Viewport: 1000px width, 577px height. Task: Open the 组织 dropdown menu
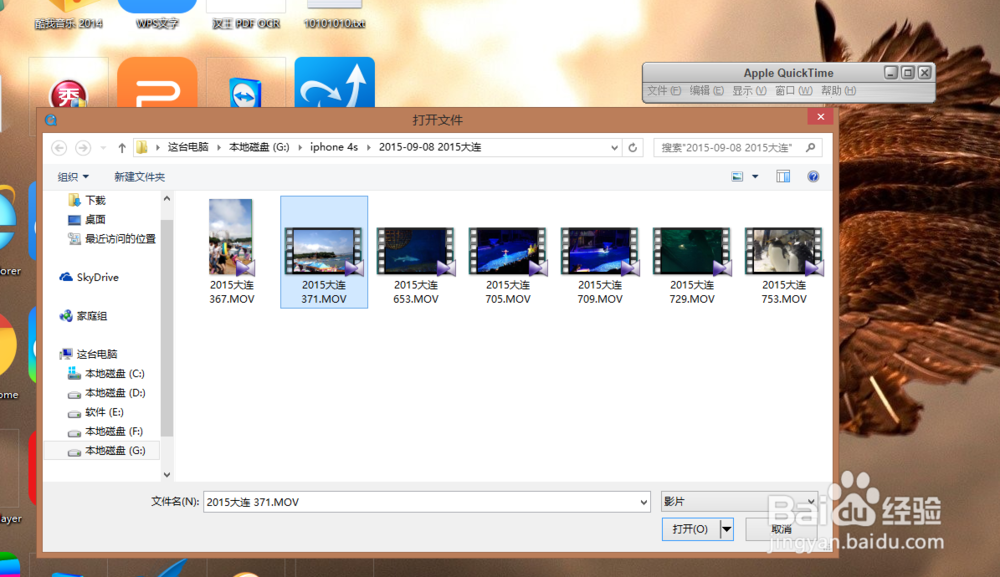click(73, 177)
